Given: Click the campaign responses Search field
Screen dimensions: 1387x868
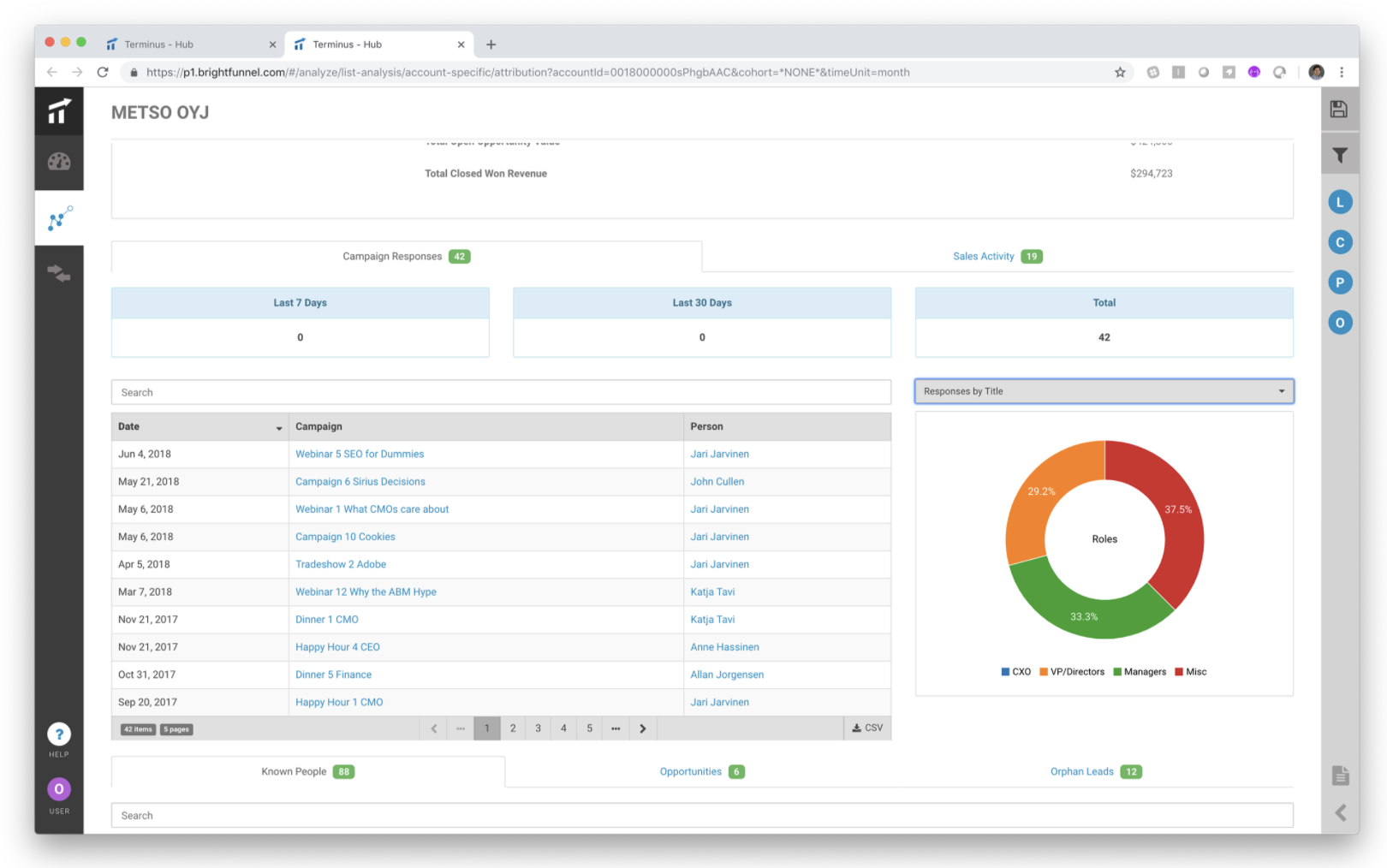Looking at the screenshot, I should pos(501,392).
